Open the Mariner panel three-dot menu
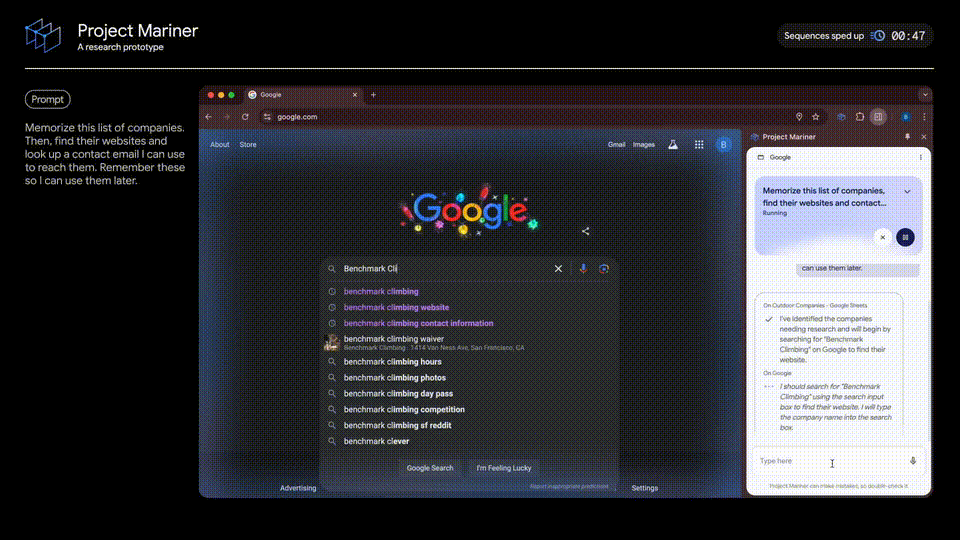960x540 pixels. (x=921, y=158)
